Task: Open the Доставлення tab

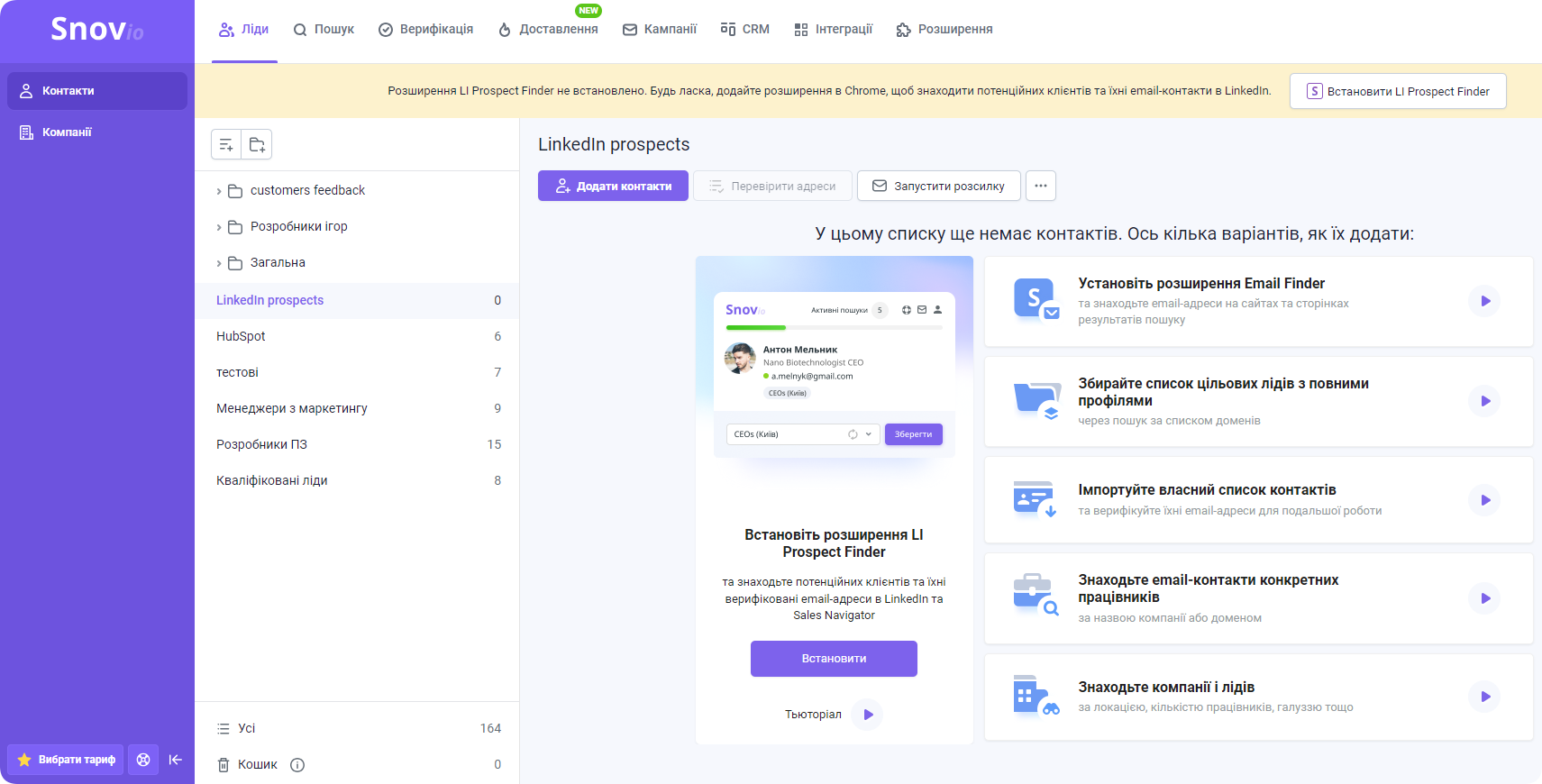Action: click(x=548, y=30)
